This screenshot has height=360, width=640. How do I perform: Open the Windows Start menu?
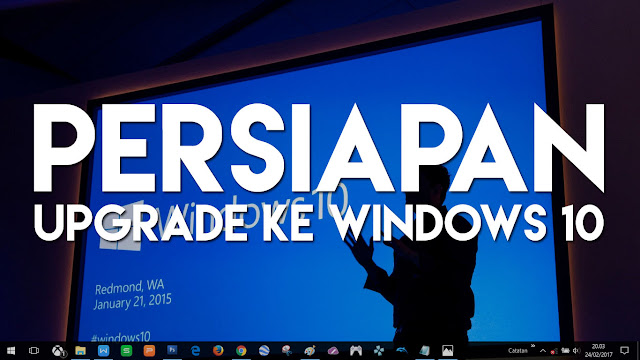pos(11,351)
